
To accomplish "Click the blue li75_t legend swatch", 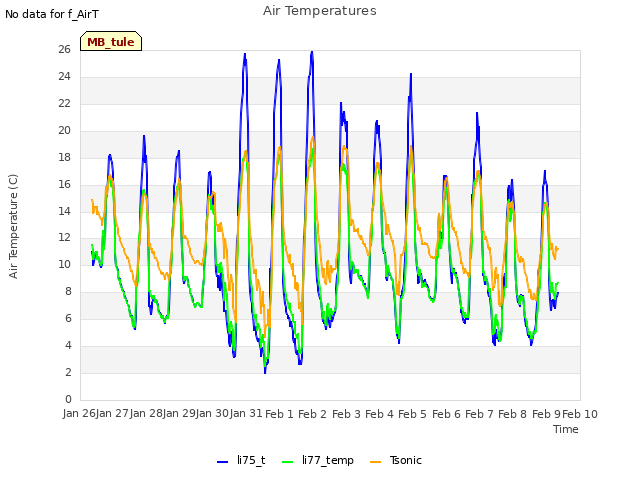I will [222, 462].
